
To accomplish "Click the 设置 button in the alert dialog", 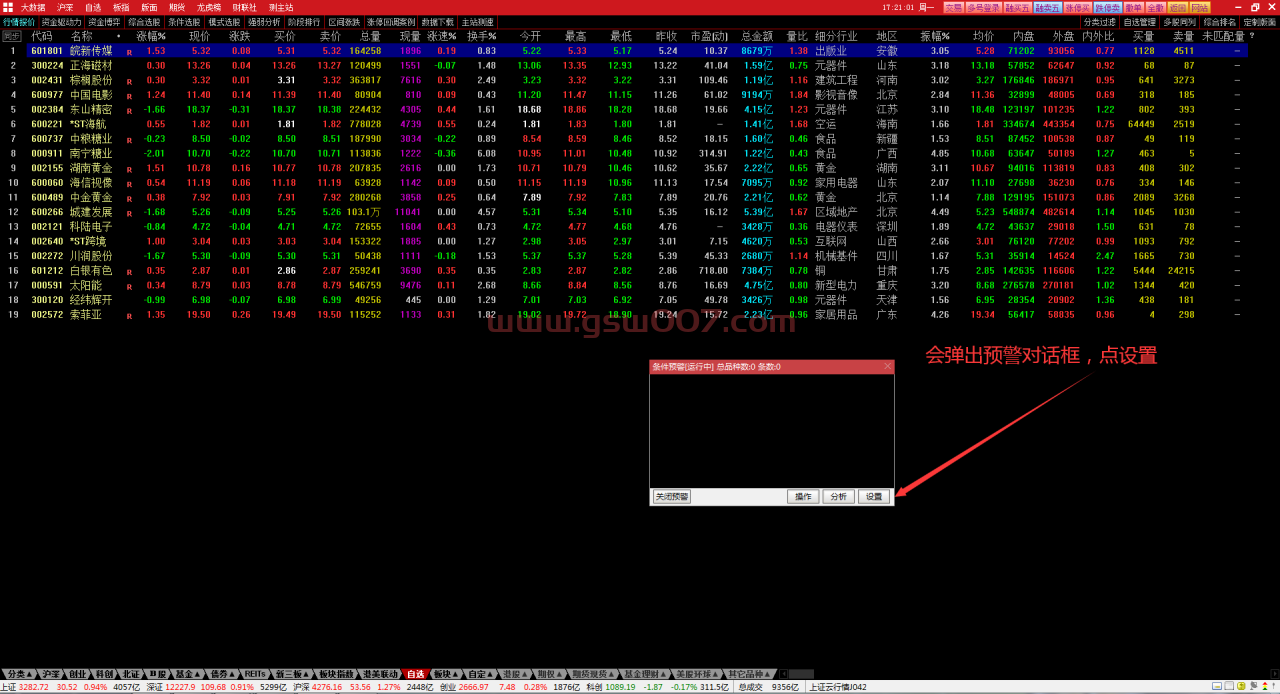I will 874,496.
